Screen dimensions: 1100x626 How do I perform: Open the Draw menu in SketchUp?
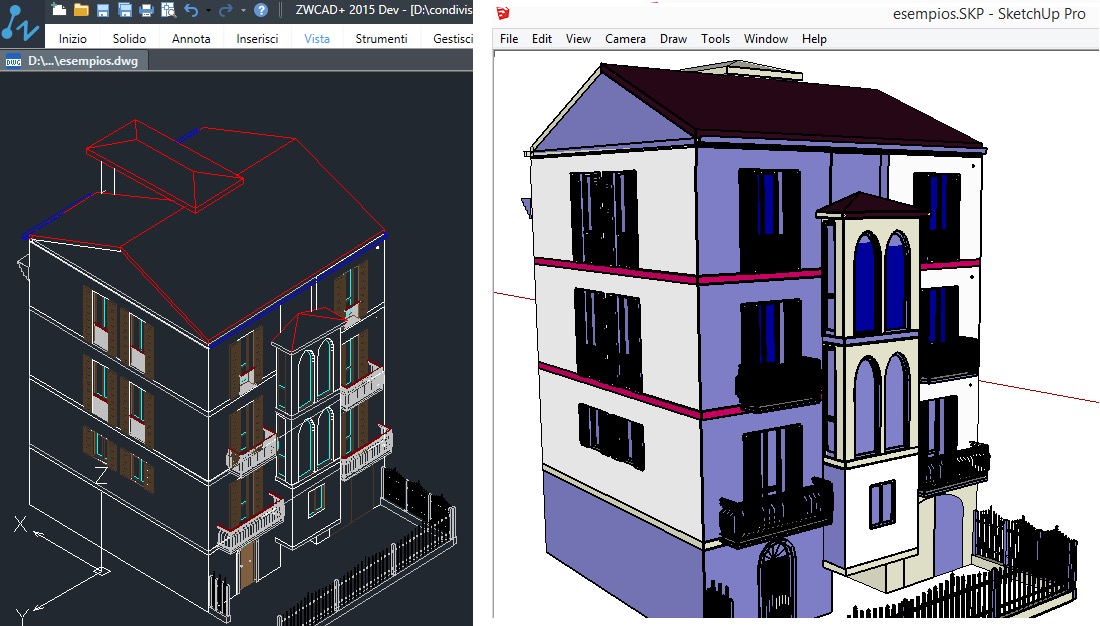(673, 39)
